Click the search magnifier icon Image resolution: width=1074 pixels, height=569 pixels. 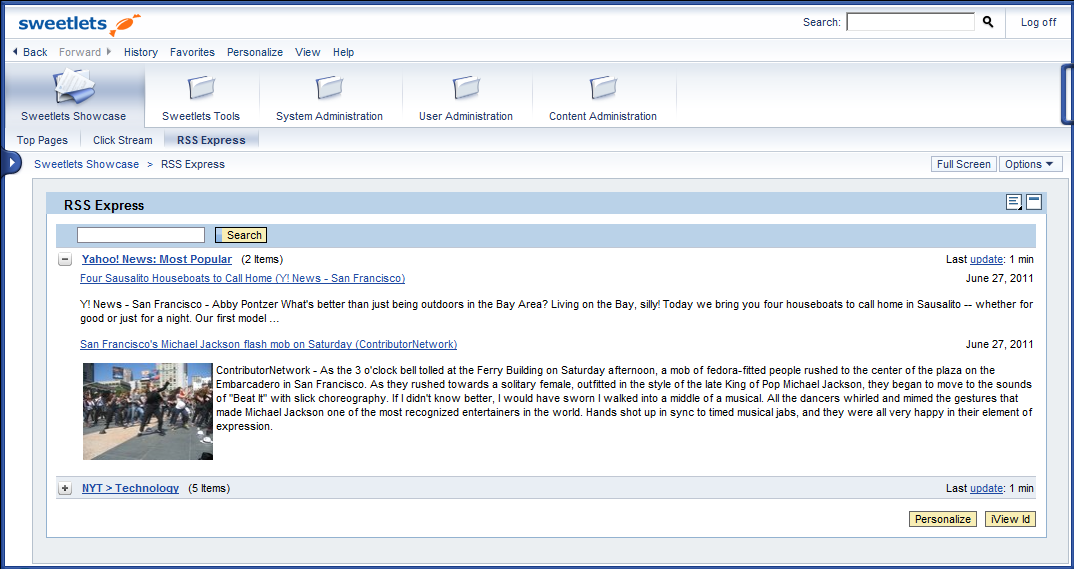(988, 22)
